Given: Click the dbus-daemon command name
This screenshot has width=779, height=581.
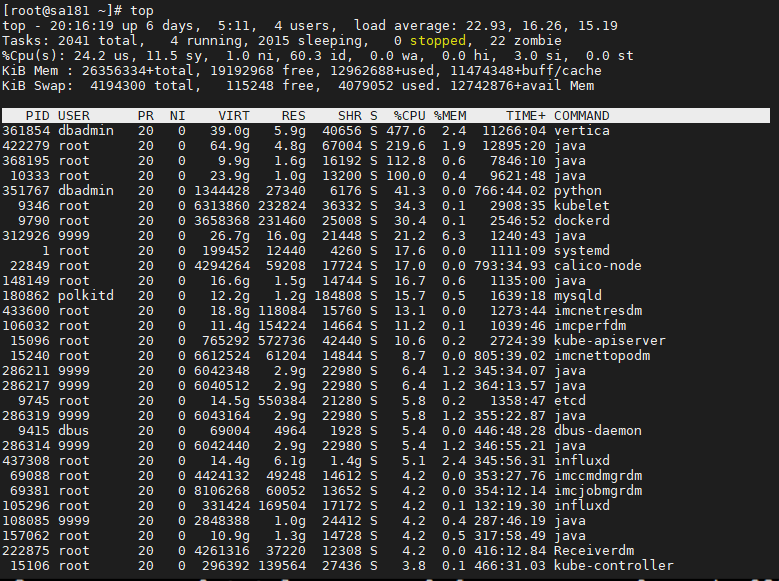Looking at the screenshot, I should point(597,430).
